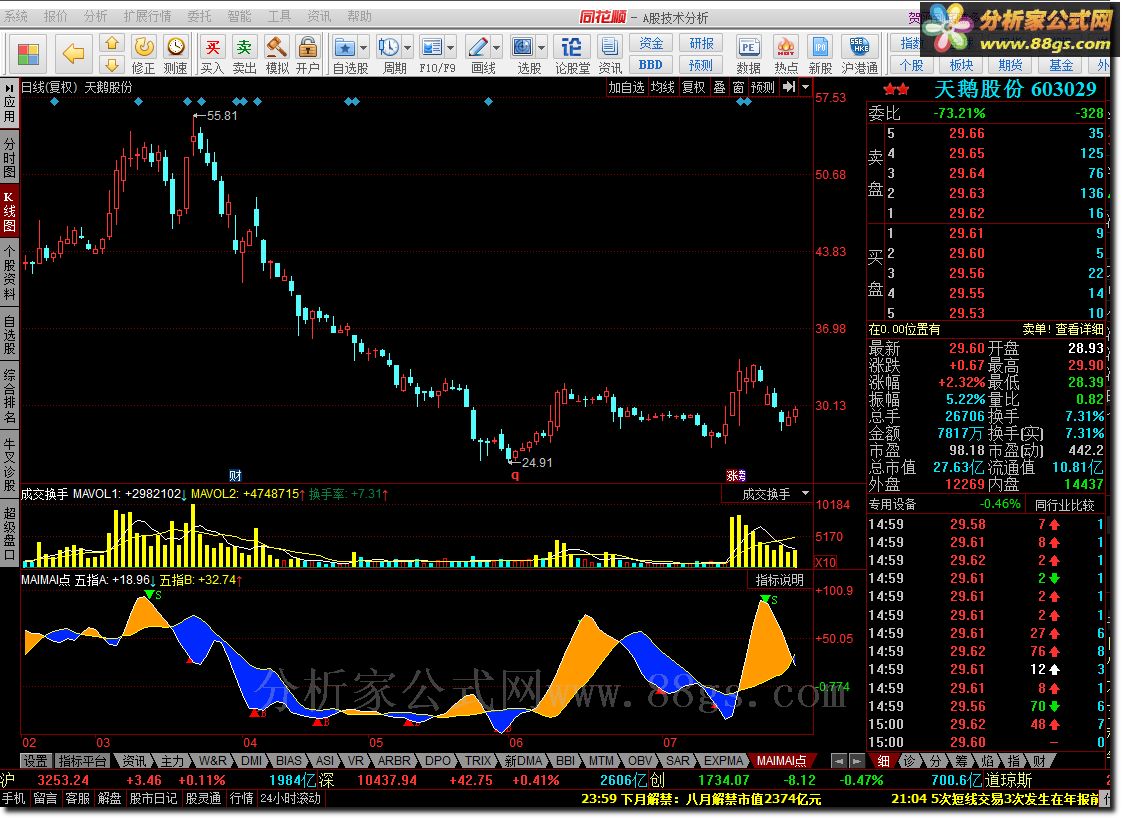The width and height of the screenshot is (1122, 818).
Task: Open the 分析 menu
Action: click(x=95, y=16)
